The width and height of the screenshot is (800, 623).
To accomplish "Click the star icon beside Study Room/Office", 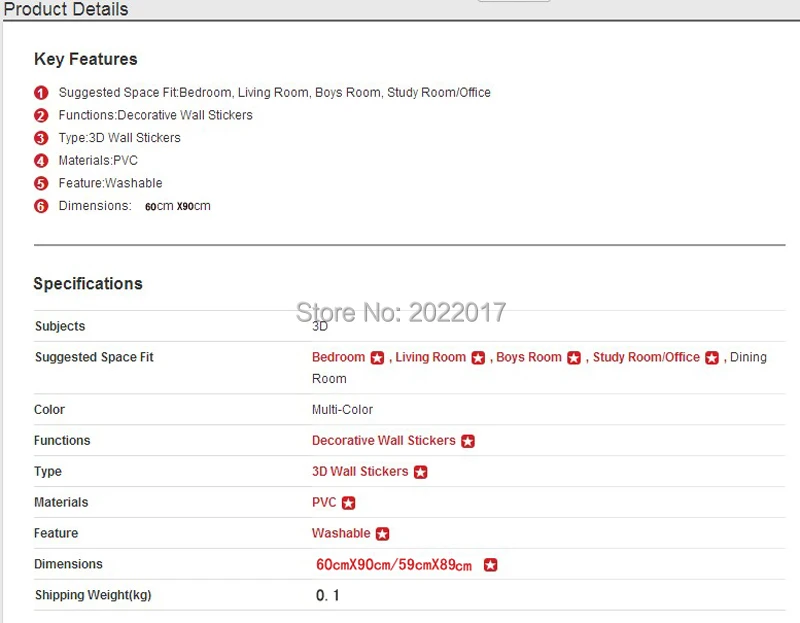I will pos(712,358).
